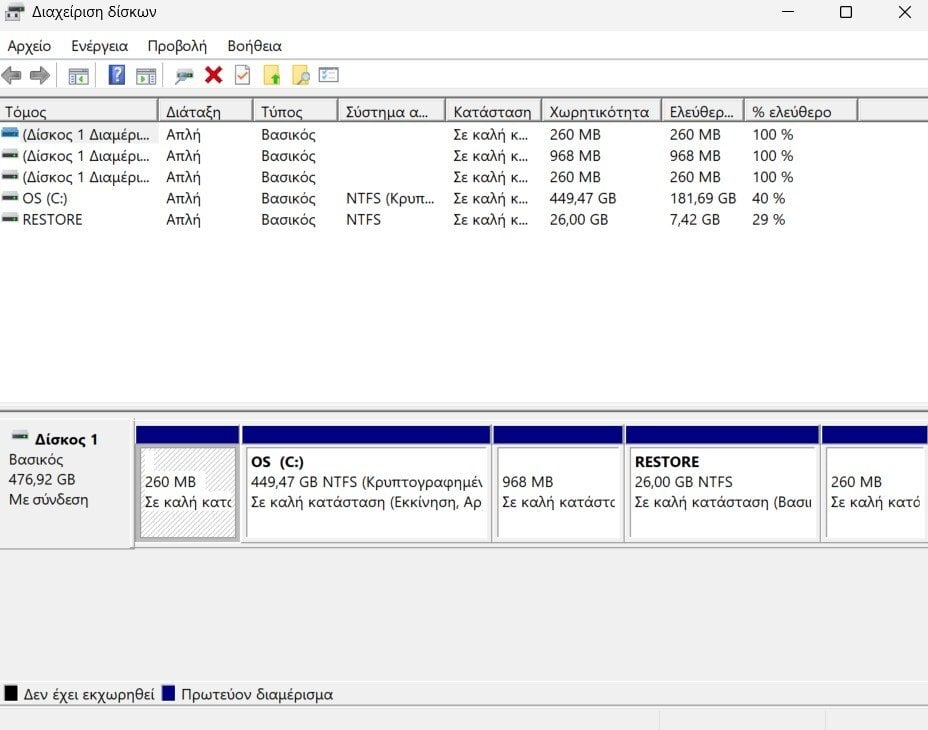
Task: Click the blue primary partition legend swatch
Action: tap(168, 693)
